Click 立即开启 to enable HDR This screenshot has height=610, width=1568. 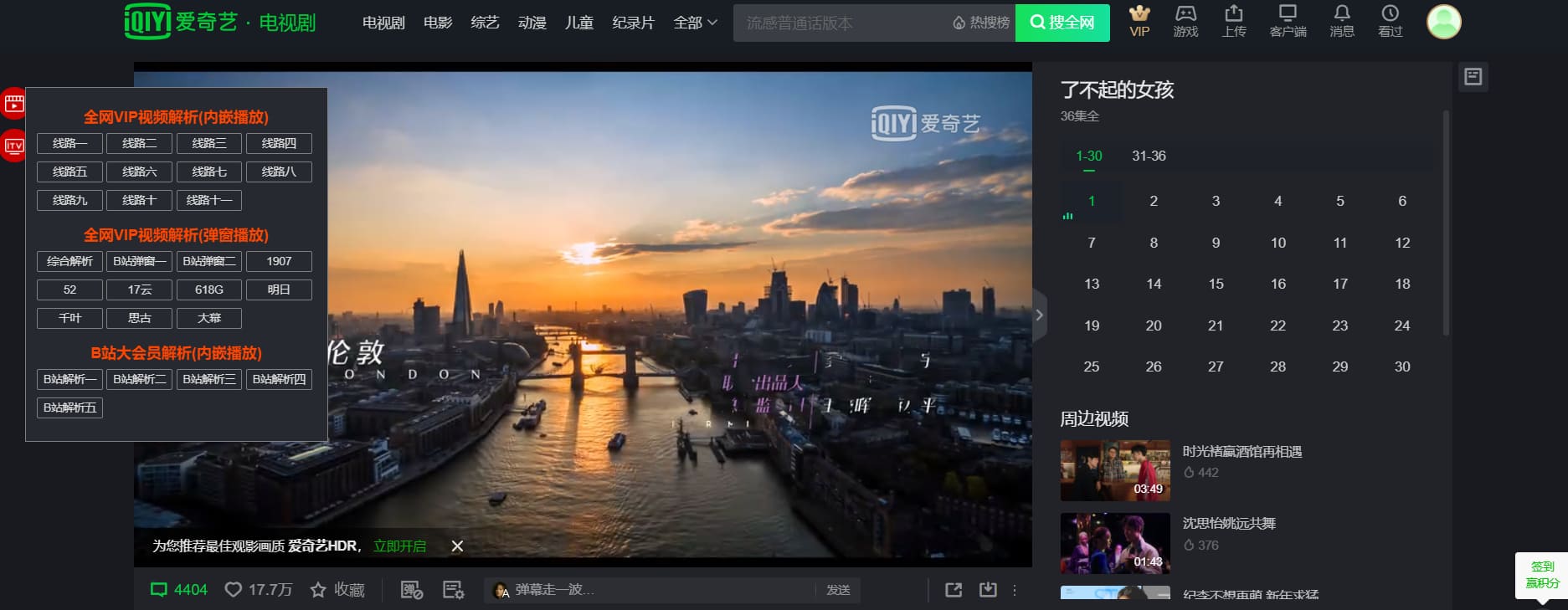coord(399,546)
